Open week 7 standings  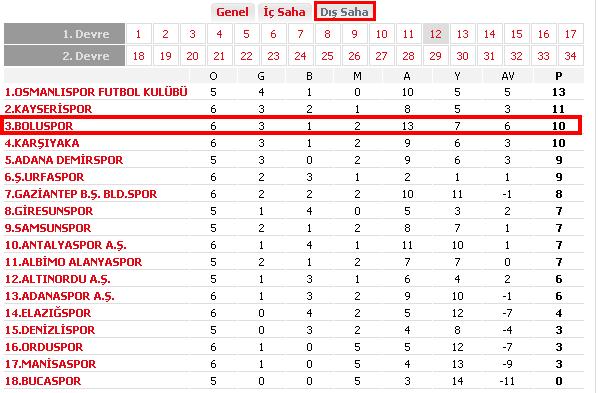click(x=300, y=34)
